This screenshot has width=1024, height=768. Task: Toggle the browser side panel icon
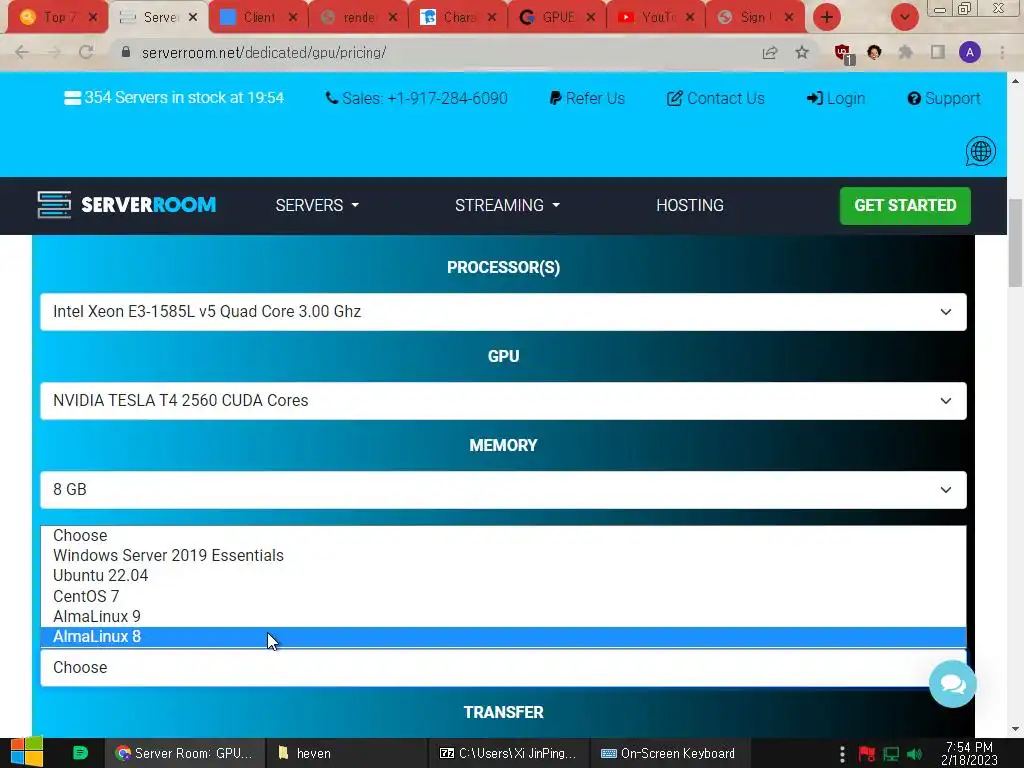[x=938, y=52]
